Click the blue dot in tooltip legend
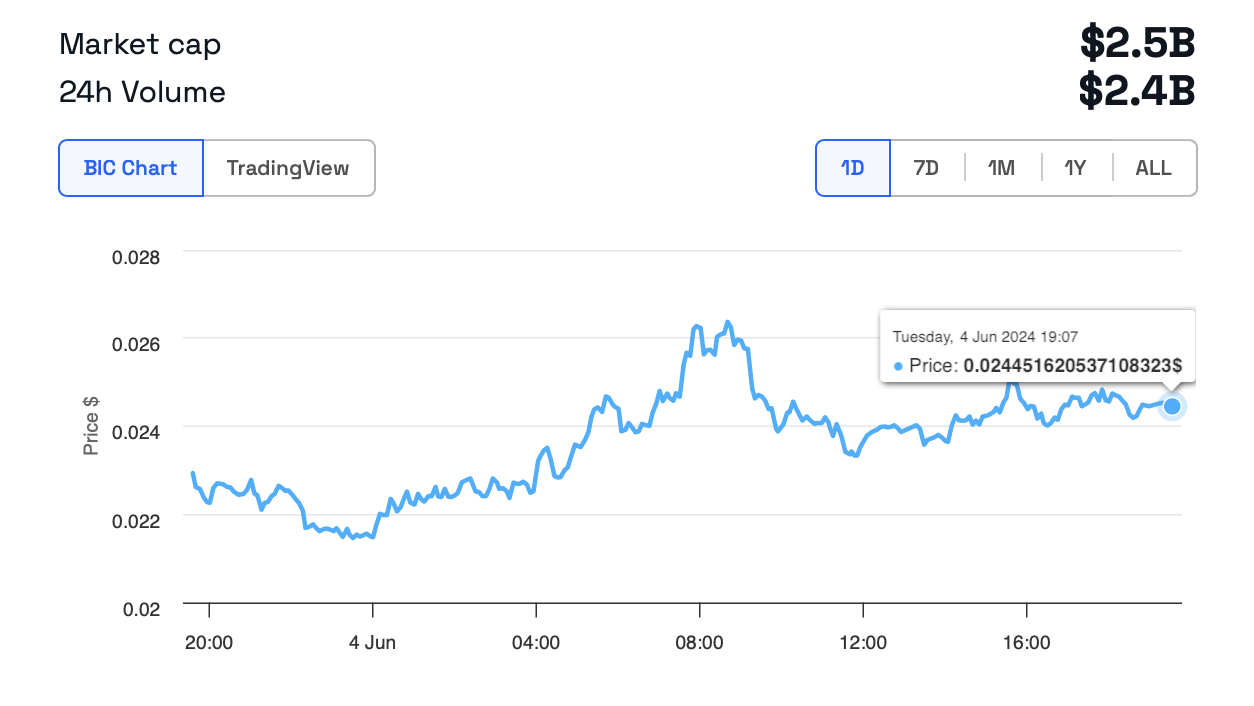 tap(898, 367)
